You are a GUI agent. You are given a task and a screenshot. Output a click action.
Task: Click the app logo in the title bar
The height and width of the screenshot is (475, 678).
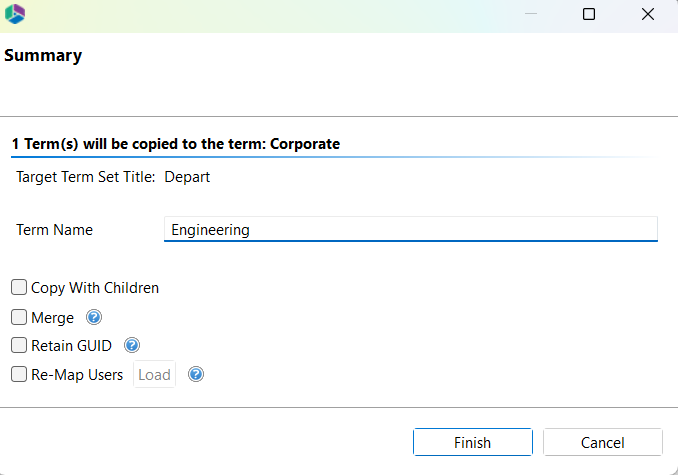click(x=15, y=15)
